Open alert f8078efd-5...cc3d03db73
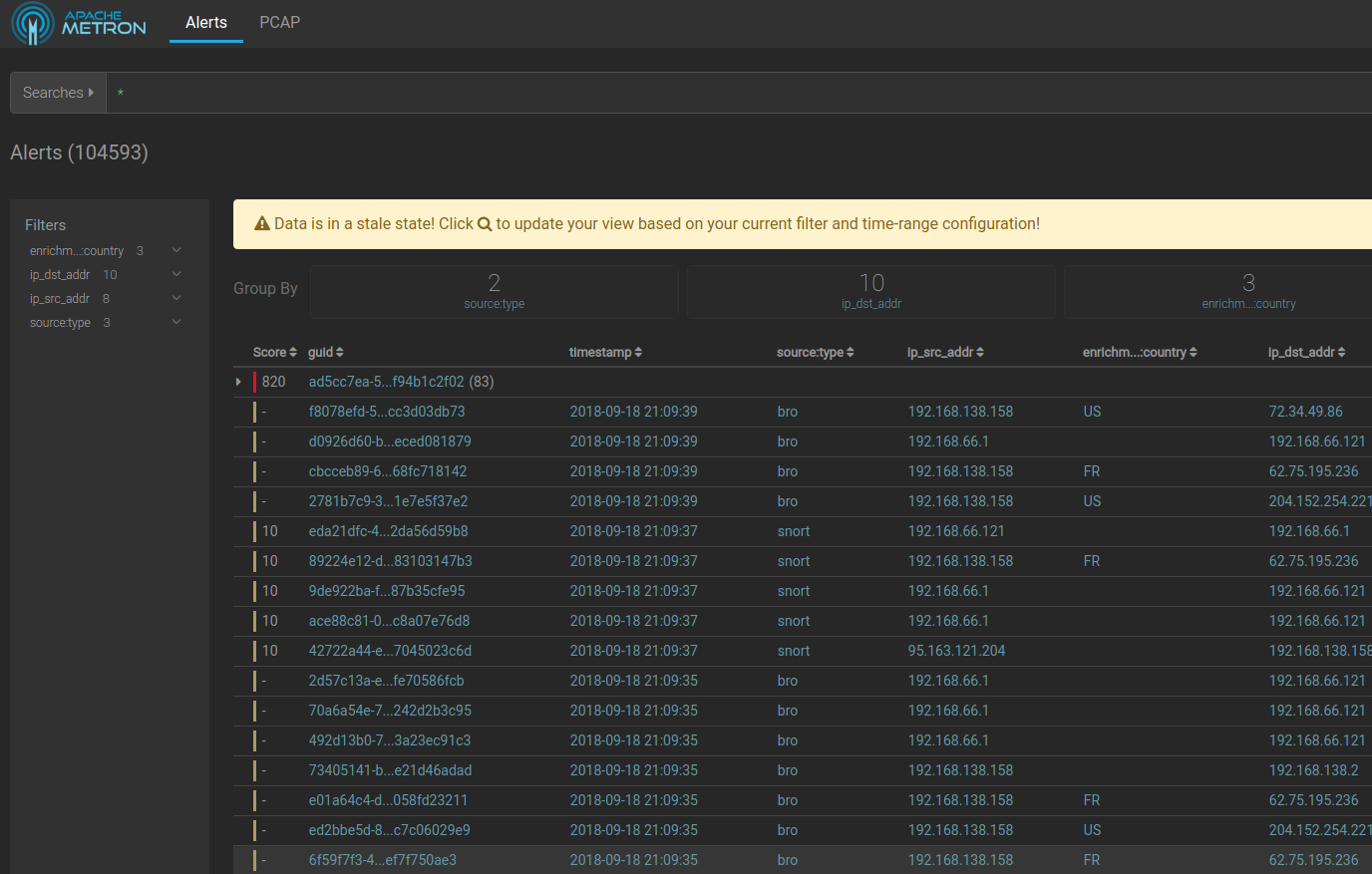This screenshot has width=1372, height=874. point(387,412)
